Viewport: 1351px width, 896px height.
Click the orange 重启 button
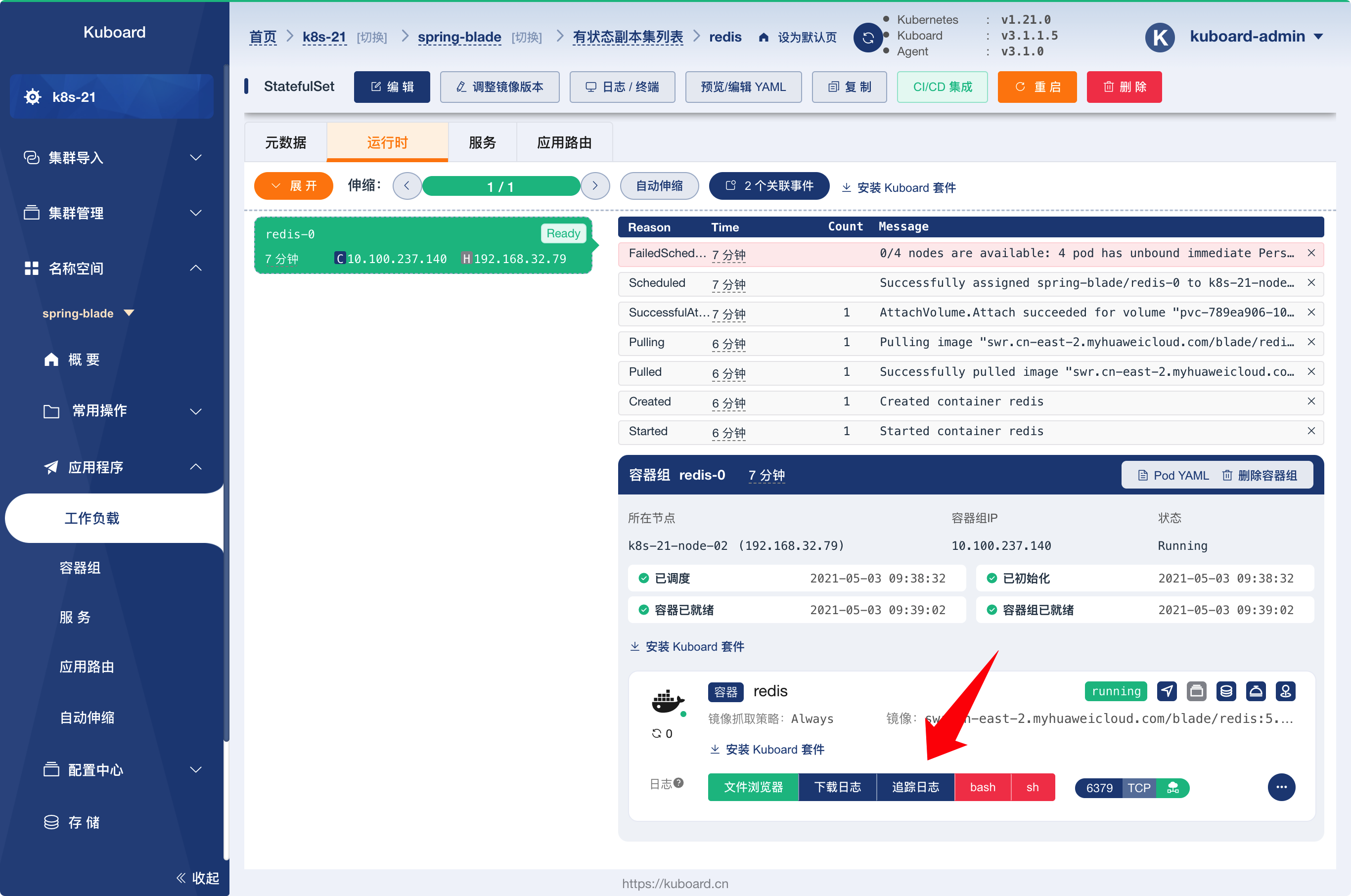click(x=1037, y=87)
